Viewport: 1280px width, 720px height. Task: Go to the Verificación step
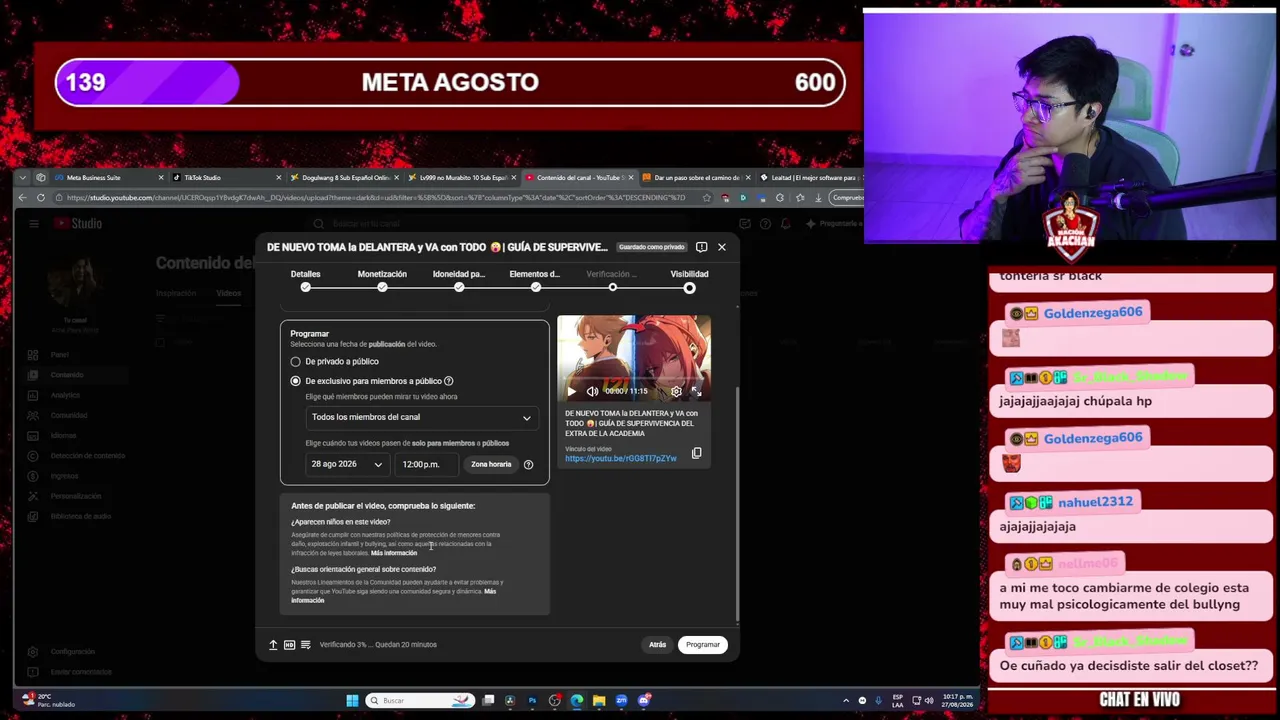612,280
